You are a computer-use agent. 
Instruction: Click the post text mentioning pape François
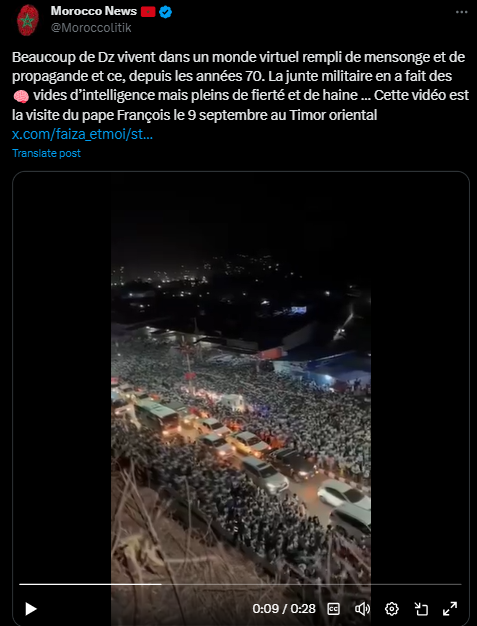[194, 115]
